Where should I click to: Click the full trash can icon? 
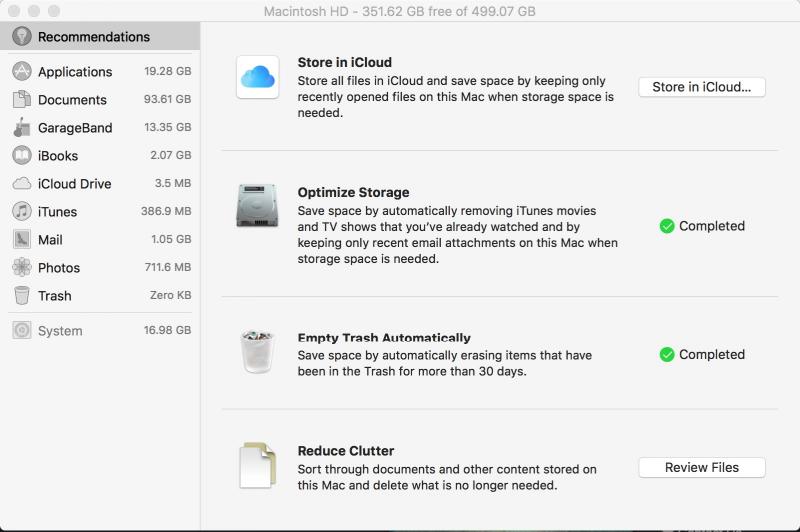click(257, 351)
